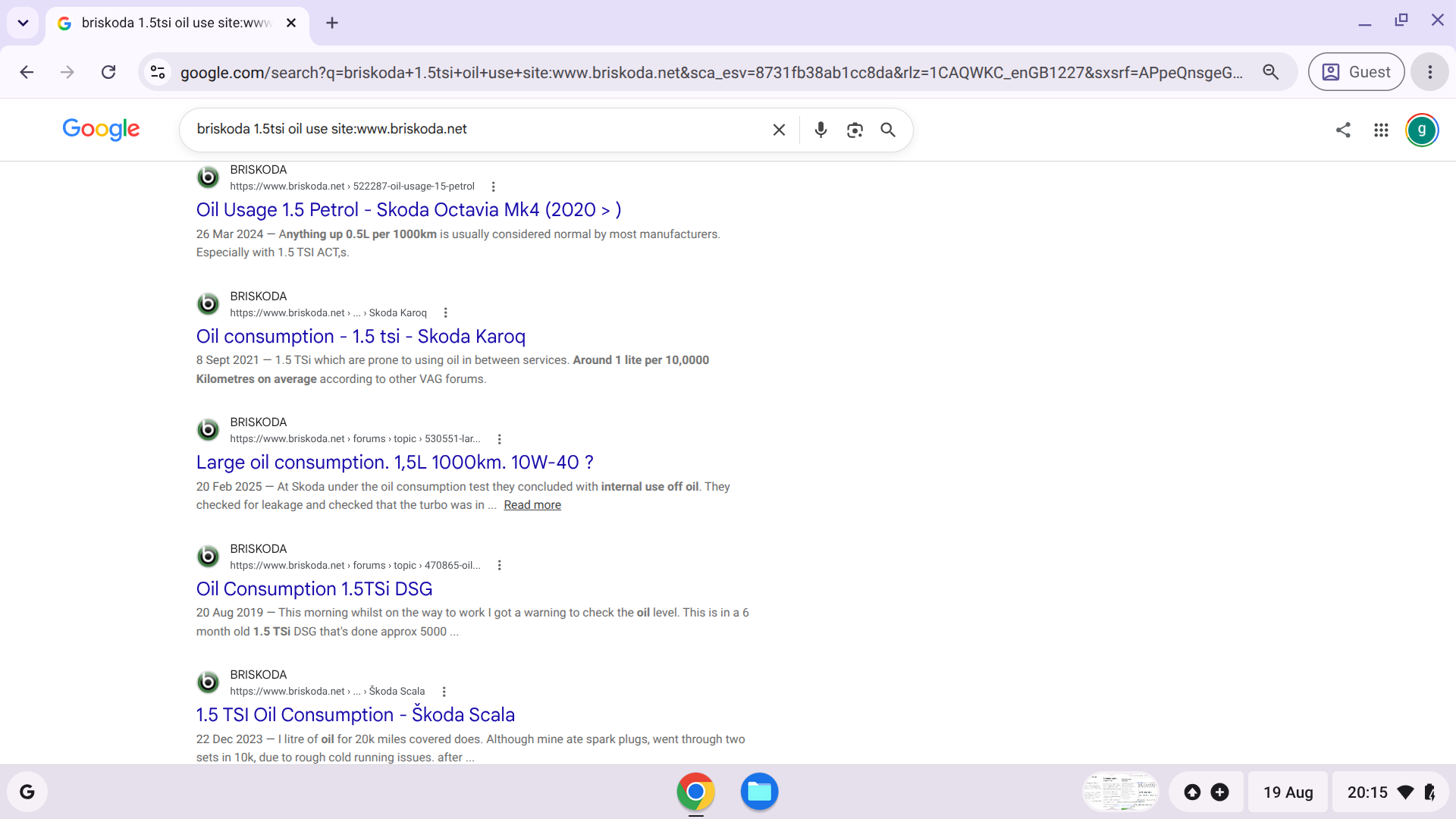
Task: Open the Files app from the shelf
Action: 759,792
